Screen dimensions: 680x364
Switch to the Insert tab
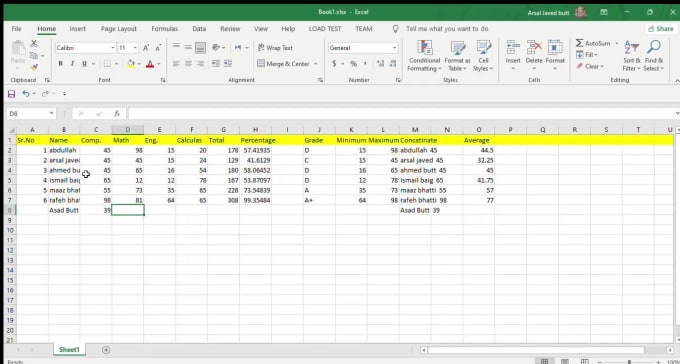point(78,29)
